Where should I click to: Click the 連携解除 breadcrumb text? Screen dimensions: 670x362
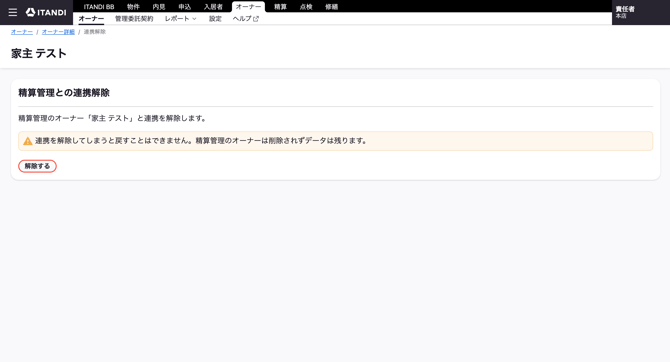point(94,32)
